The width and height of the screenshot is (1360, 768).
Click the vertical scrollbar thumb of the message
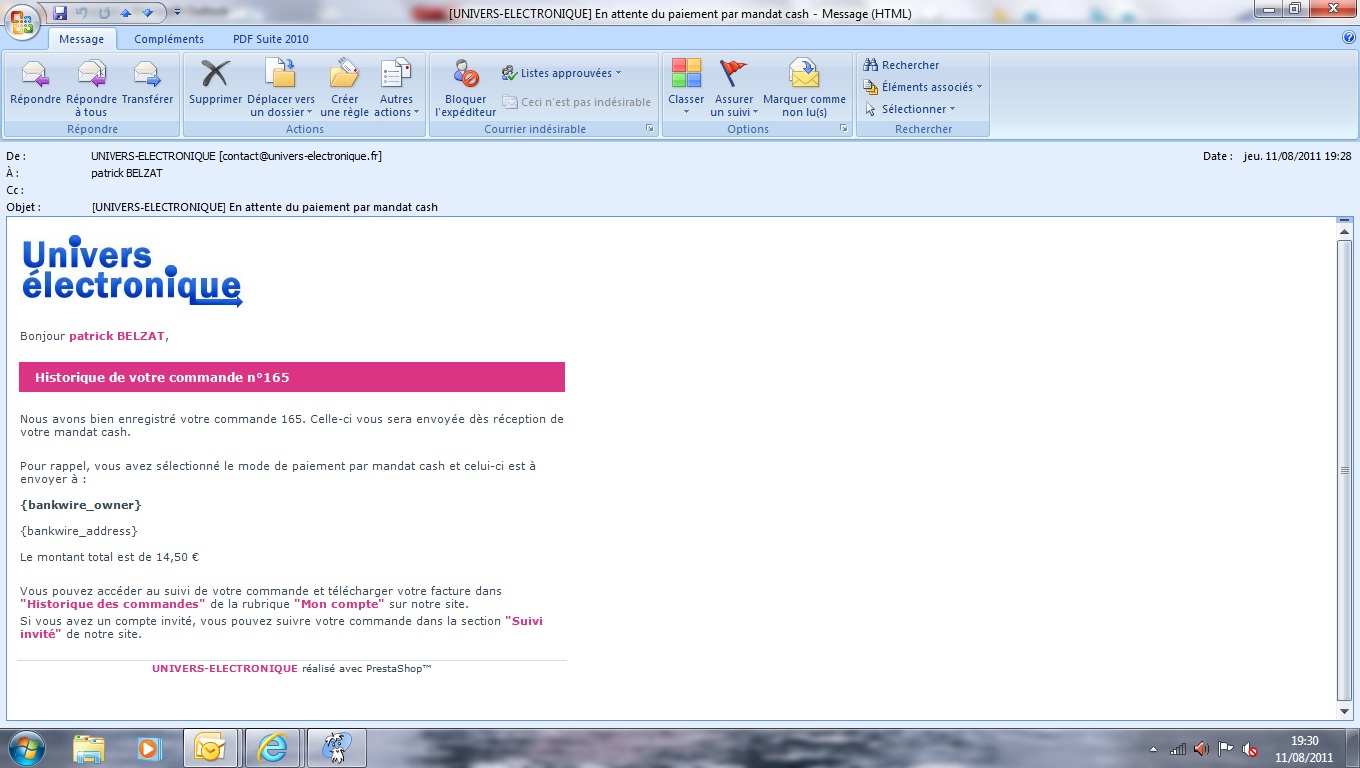1344,470
